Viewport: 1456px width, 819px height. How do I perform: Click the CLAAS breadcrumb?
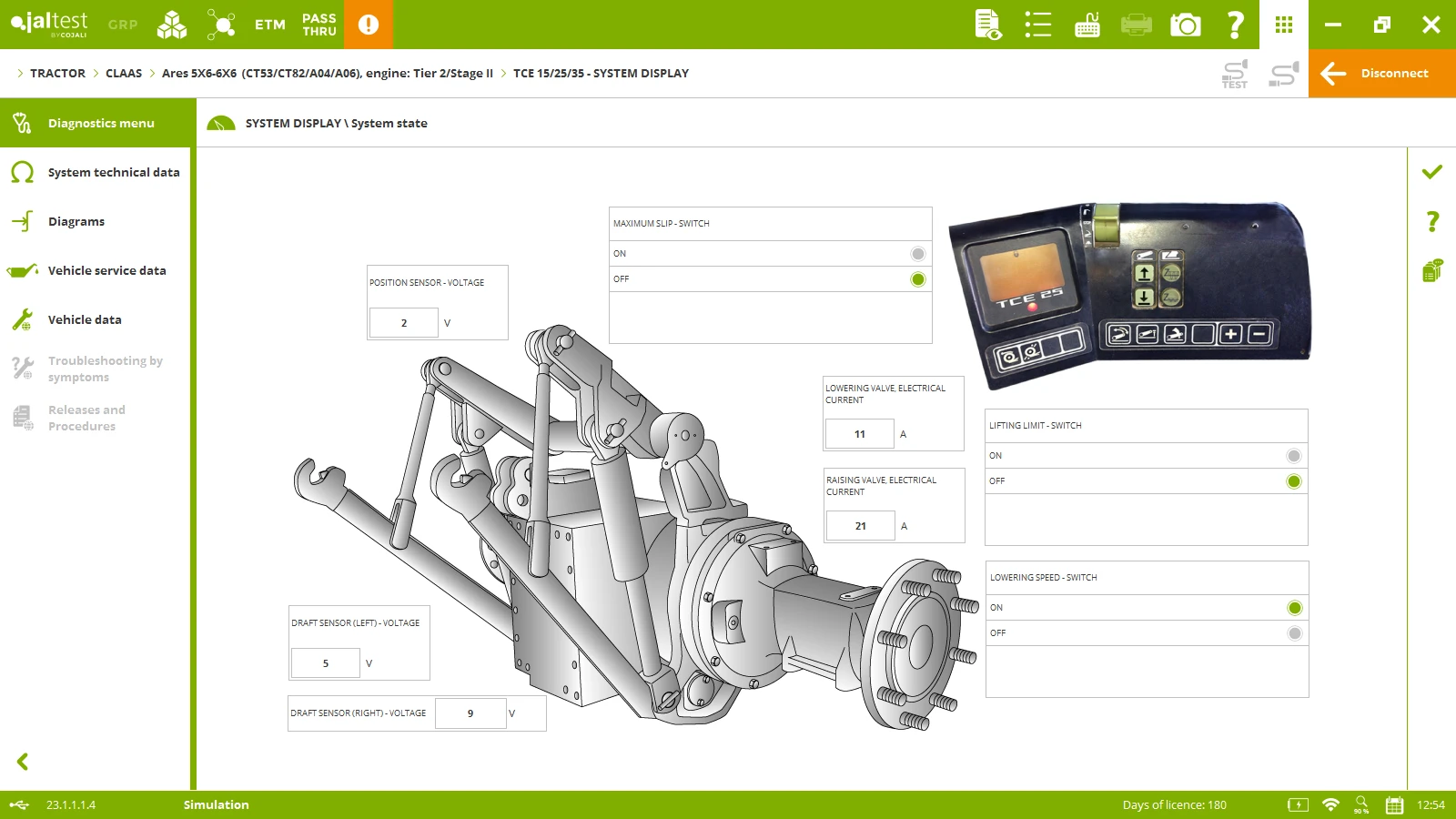[124, 74]
